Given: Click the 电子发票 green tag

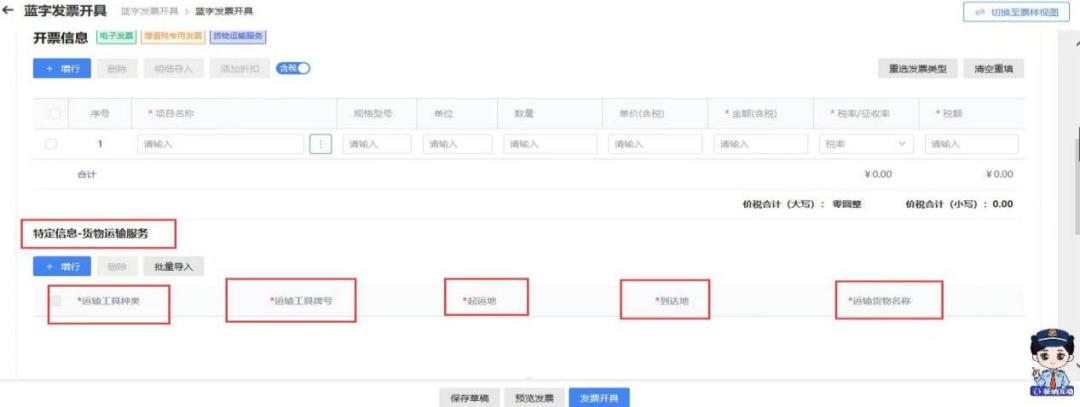Looking at the screenshot, I should click(x=115, y=35).
